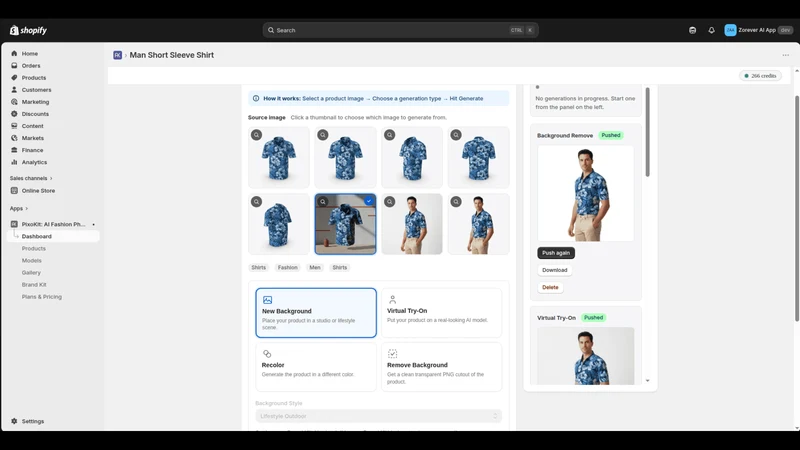
Task: Uncheck the selected lifestyle source image
Action: (x=369, y=201)
